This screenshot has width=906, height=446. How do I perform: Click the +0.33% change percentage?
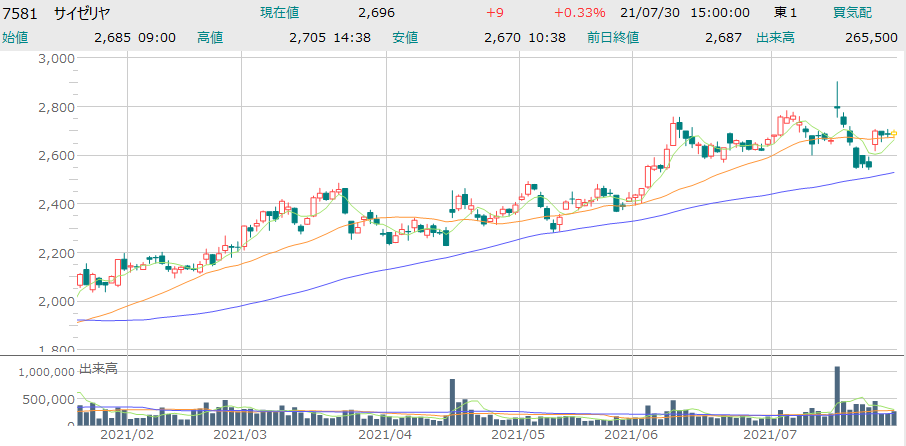(580, 13)
